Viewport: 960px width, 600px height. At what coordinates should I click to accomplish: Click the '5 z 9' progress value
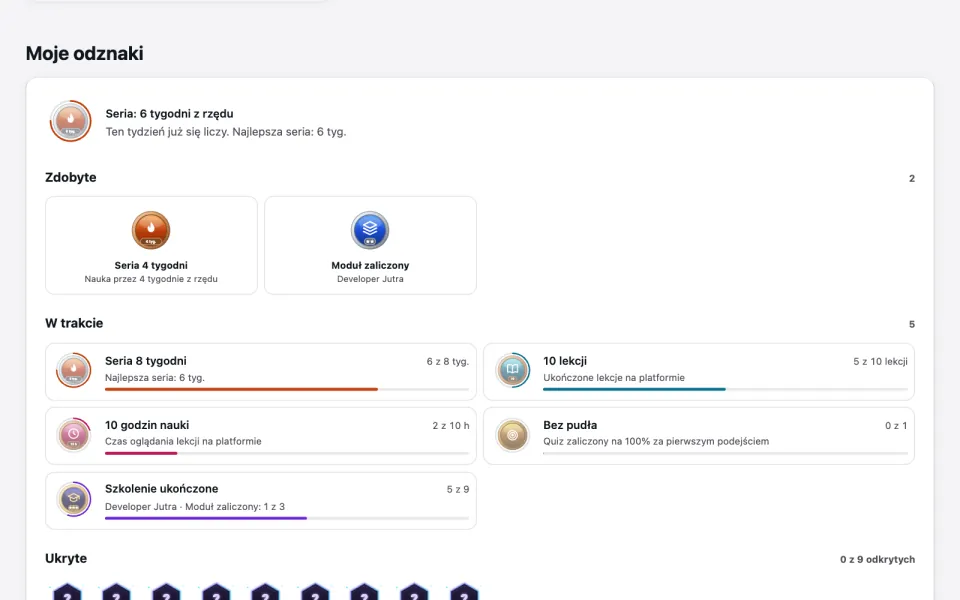(x=458, y=489)
